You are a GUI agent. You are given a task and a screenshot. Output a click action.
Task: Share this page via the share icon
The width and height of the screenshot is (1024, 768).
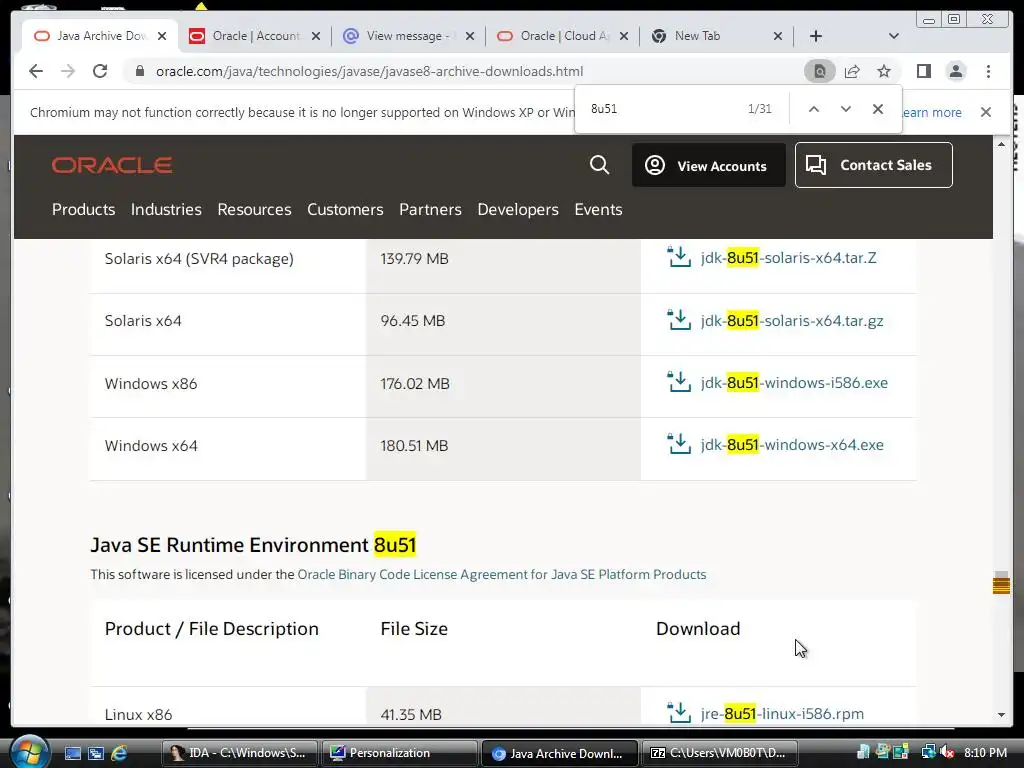(x=852, y=71)
